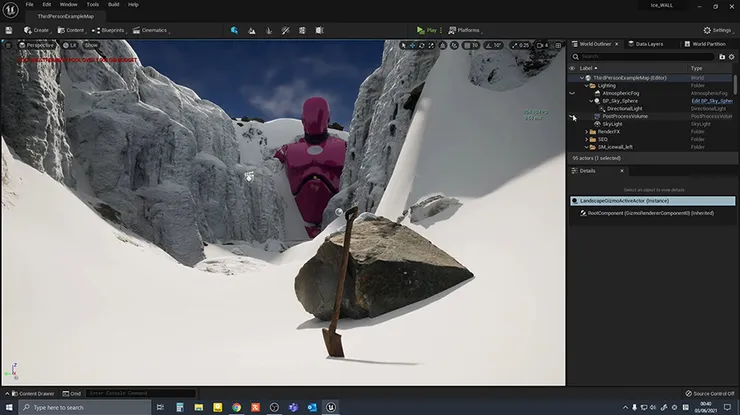Image resolution: width=740 pixels, height=415 pixels.
Task: Save the current level with the floppy disk icon
Action: pos(8,30)
